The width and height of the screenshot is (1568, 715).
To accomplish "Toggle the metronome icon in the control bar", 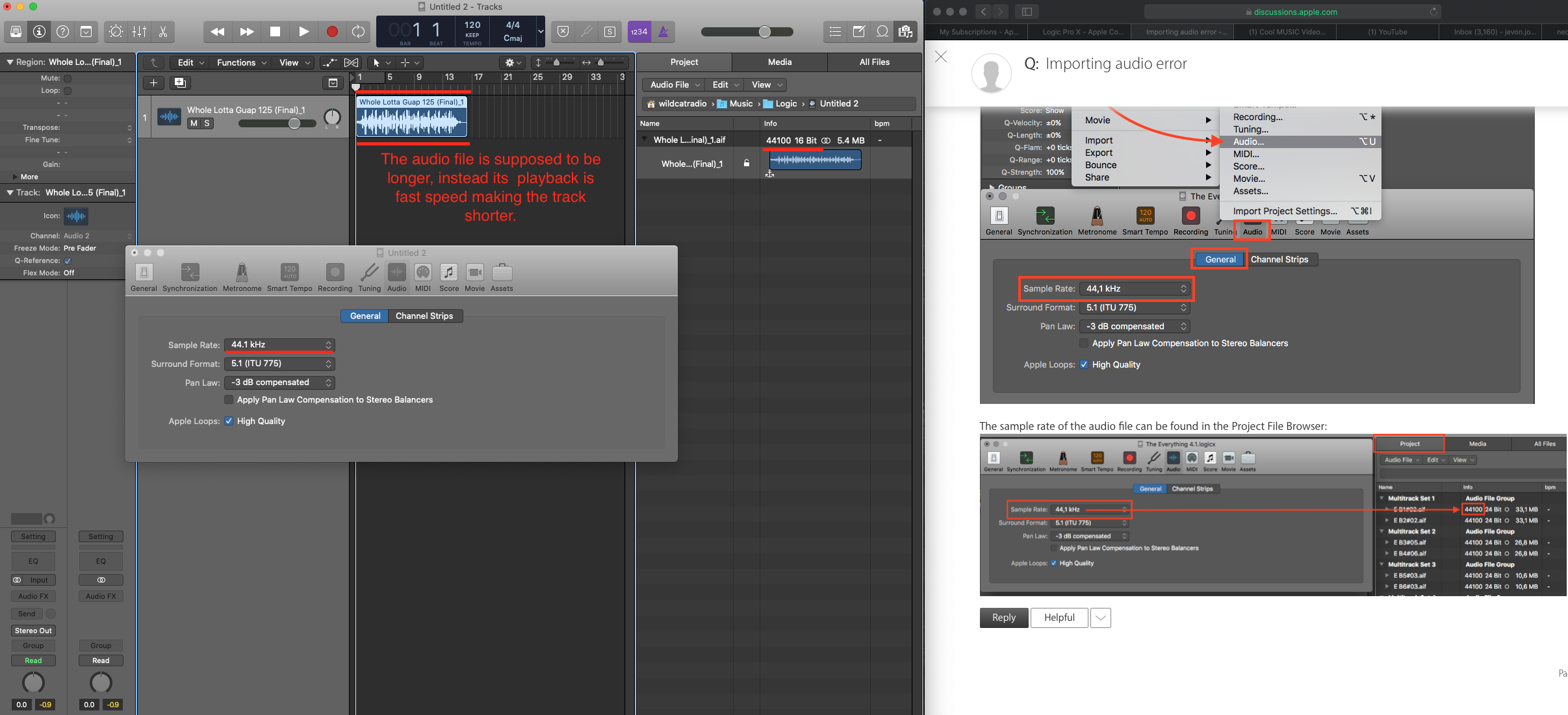I will [x=663, y=31].
